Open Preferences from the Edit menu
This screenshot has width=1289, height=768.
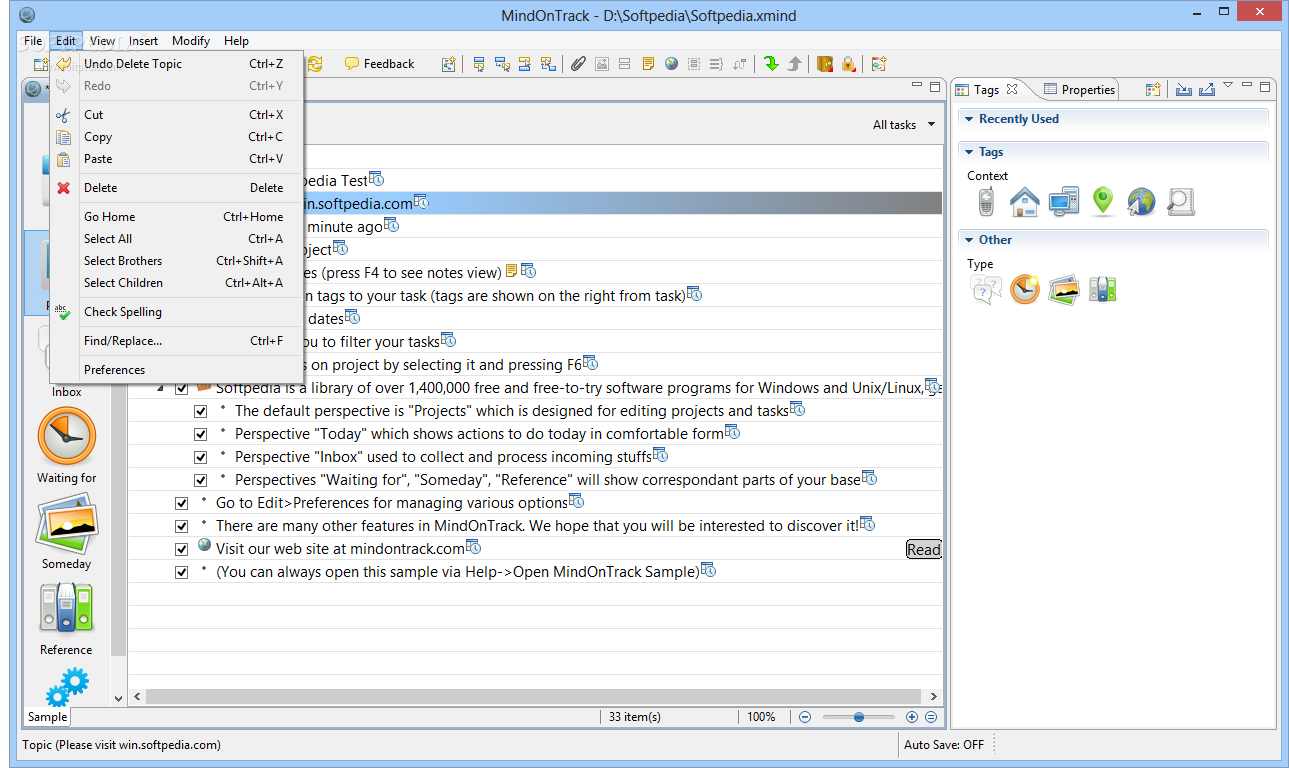[x=176, y=370]
